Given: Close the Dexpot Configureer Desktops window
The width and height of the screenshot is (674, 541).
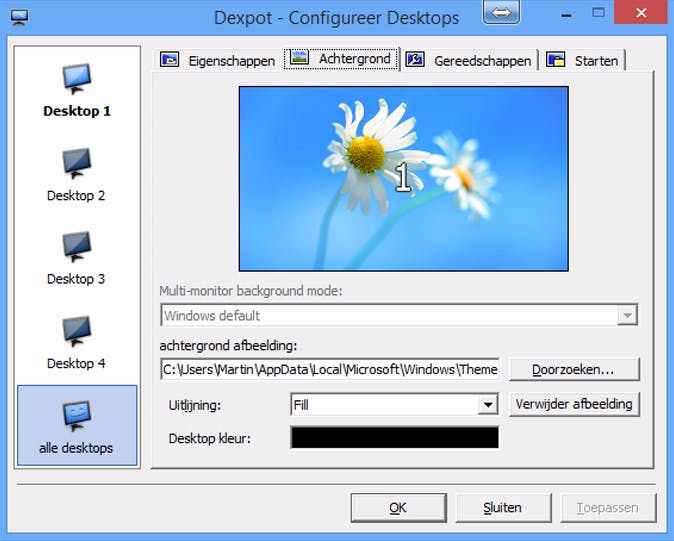Looking at the screenshot, I should point(641,13).
